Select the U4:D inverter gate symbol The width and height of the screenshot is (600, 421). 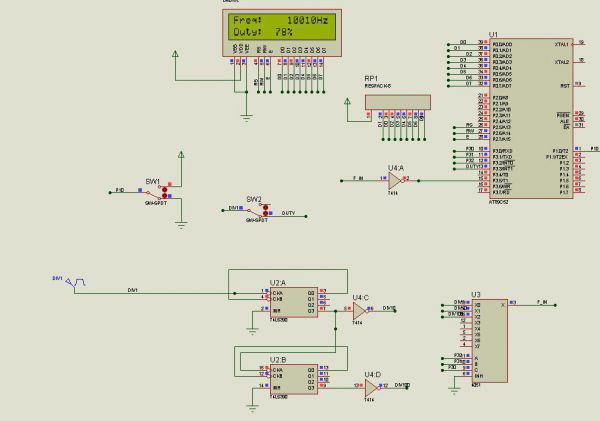pos(371,386)
